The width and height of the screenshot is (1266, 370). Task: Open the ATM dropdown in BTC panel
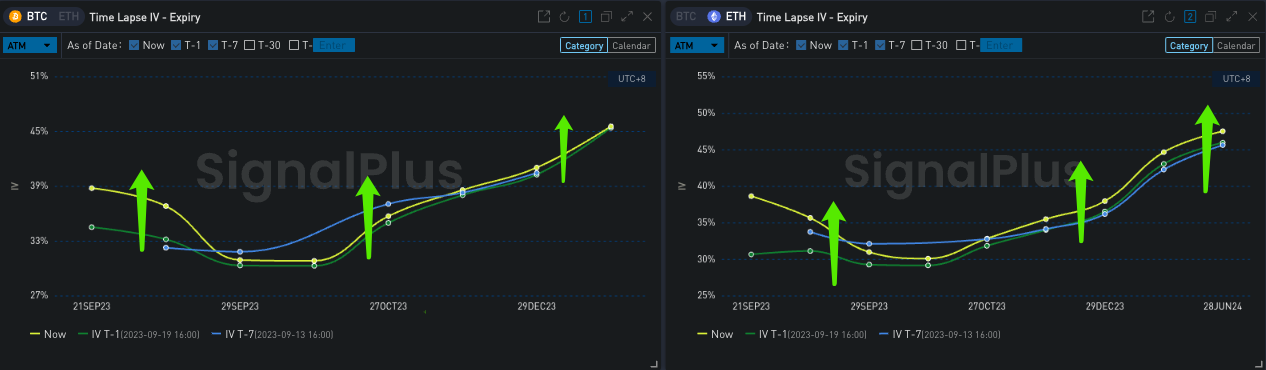28,45
